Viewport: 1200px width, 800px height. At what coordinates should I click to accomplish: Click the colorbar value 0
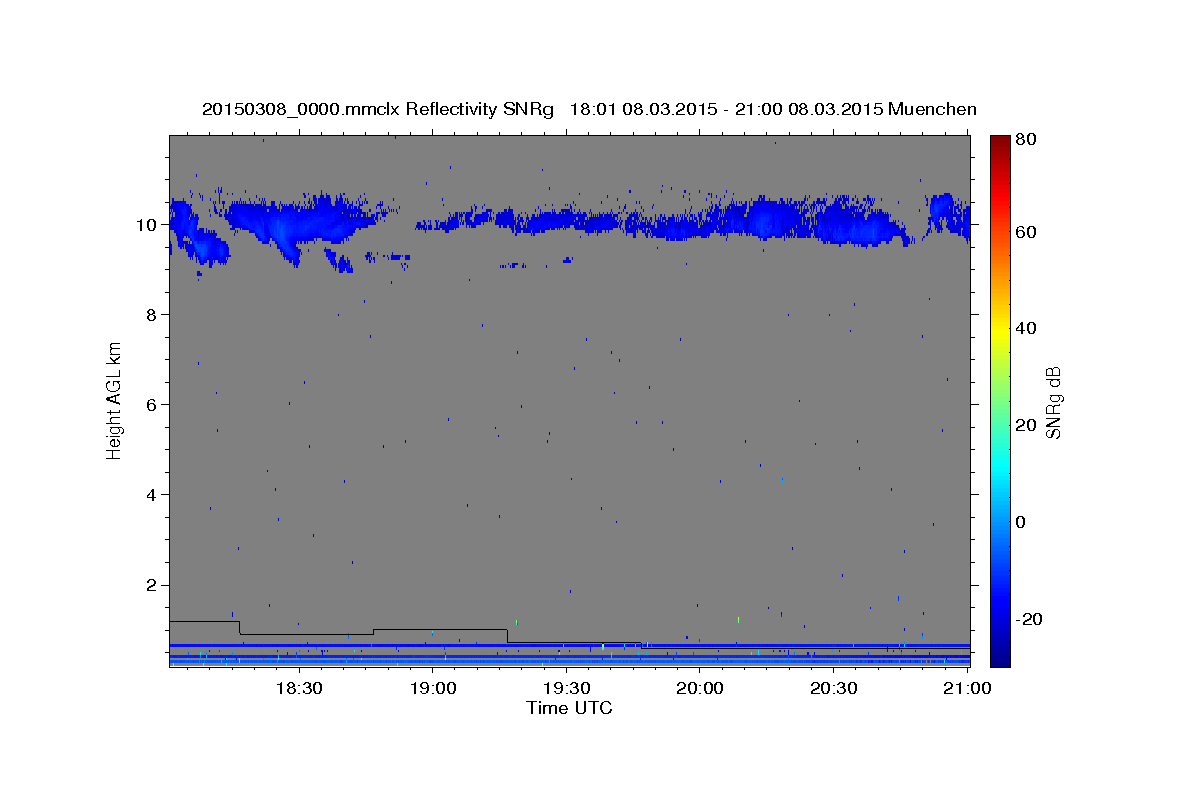coord(1021,522)
